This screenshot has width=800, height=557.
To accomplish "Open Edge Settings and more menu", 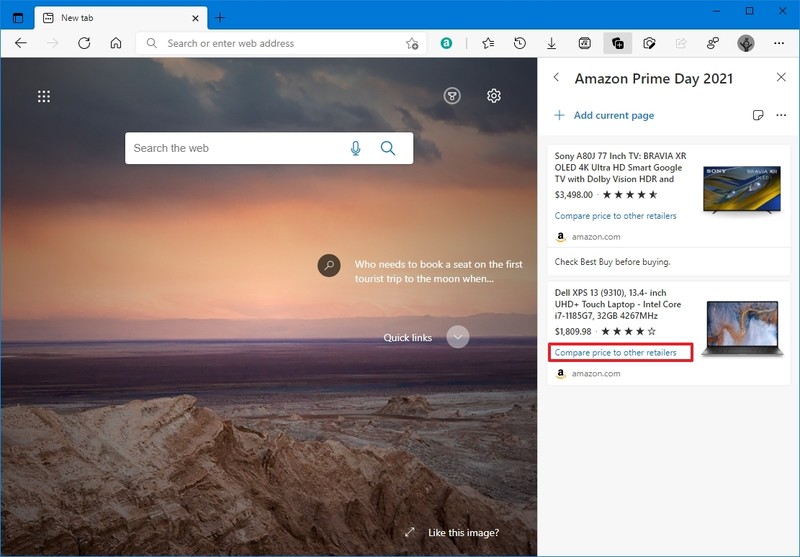I will [779, 43].
